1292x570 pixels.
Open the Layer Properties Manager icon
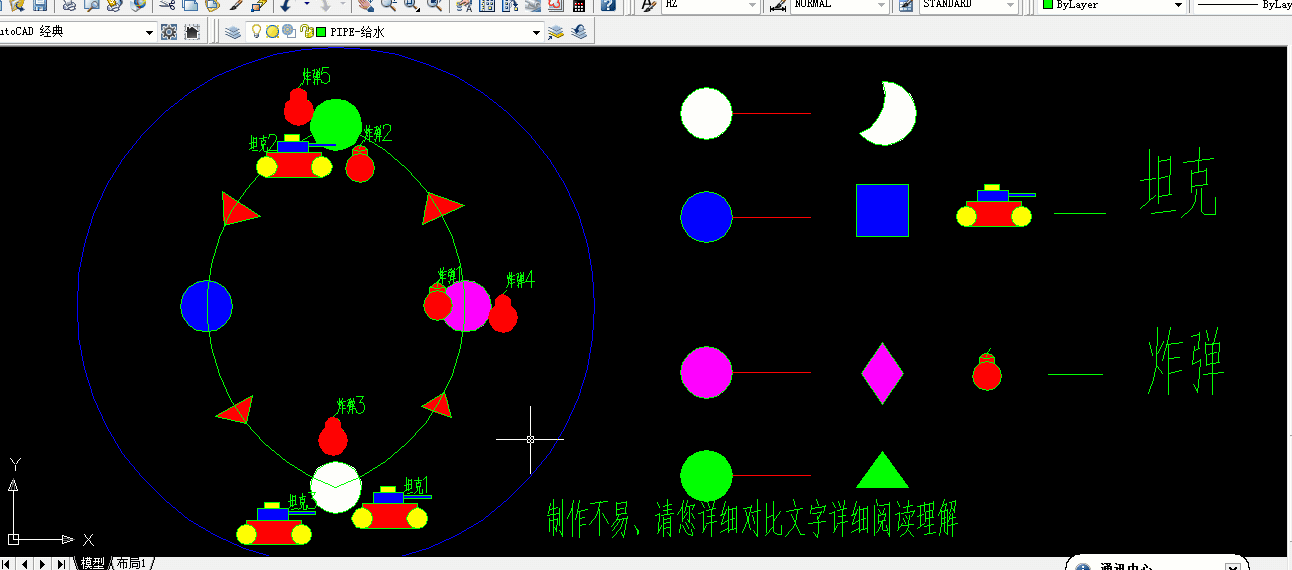(x=233, y=32)
